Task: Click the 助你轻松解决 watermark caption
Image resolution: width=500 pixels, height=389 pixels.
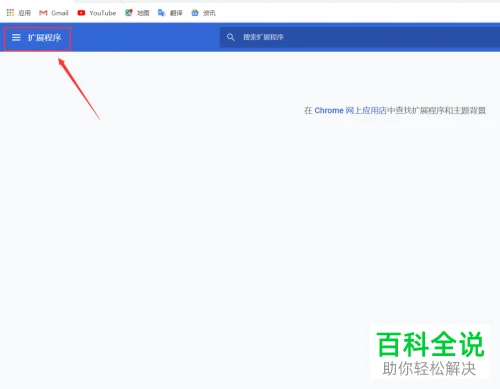Action: [x=429, y=369]
